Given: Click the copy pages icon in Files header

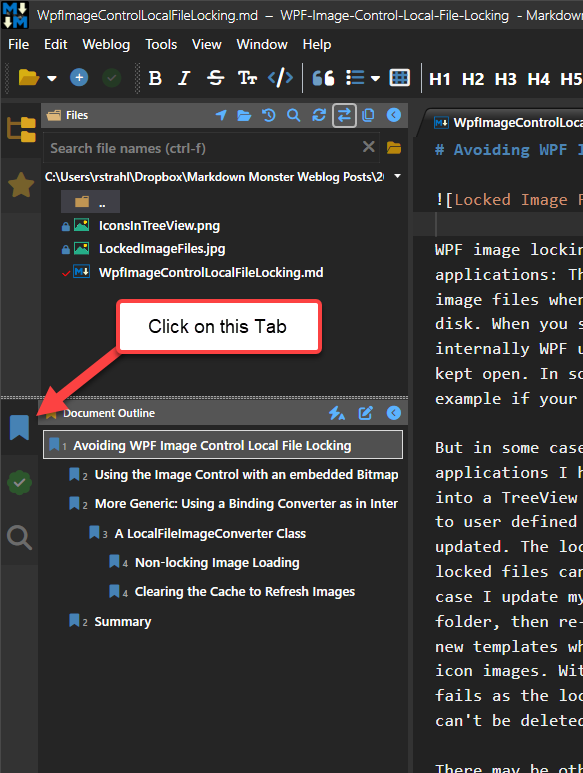Looking at the screenshot, I should point(368,115).
